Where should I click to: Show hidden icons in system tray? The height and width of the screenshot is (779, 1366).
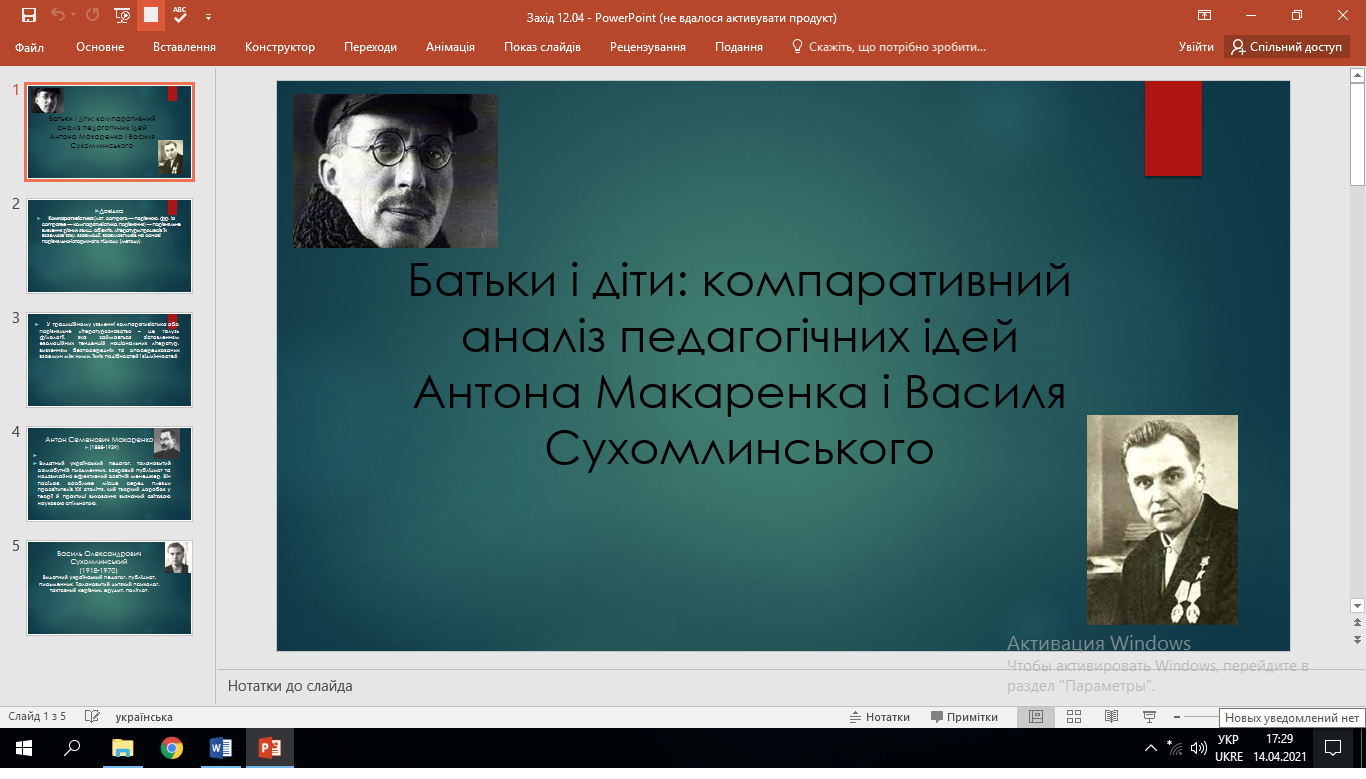[x=1150, y=748]
